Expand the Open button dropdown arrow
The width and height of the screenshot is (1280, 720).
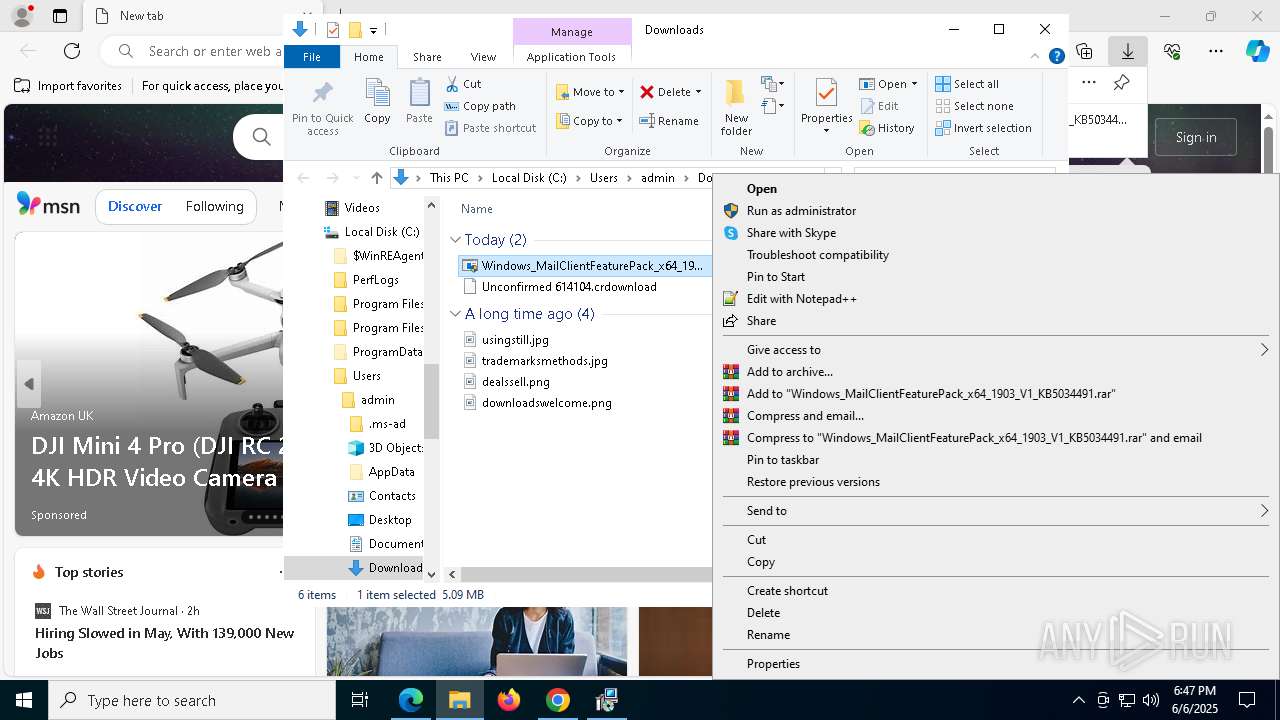[914, 84]
